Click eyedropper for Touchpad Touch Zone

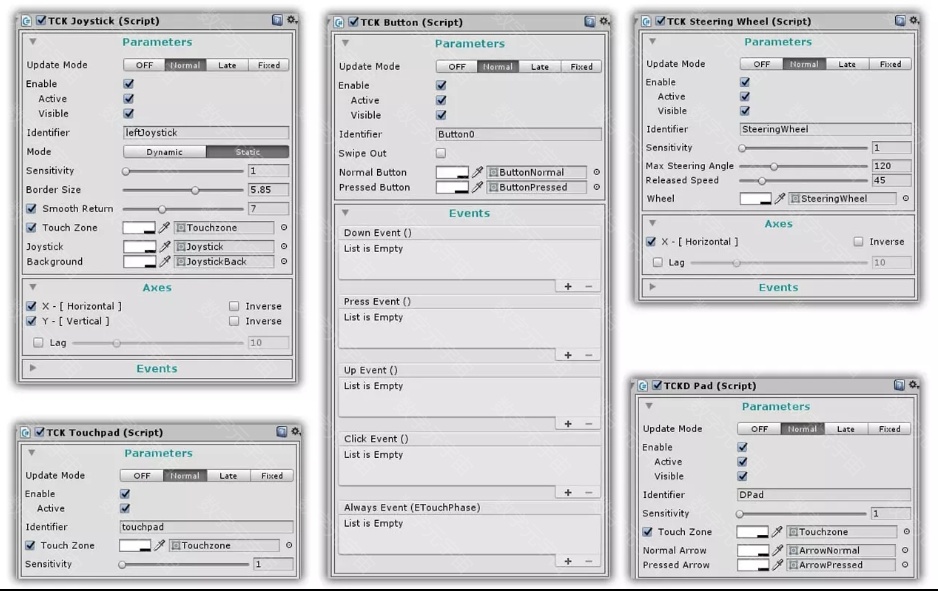(x=160, y=545)
